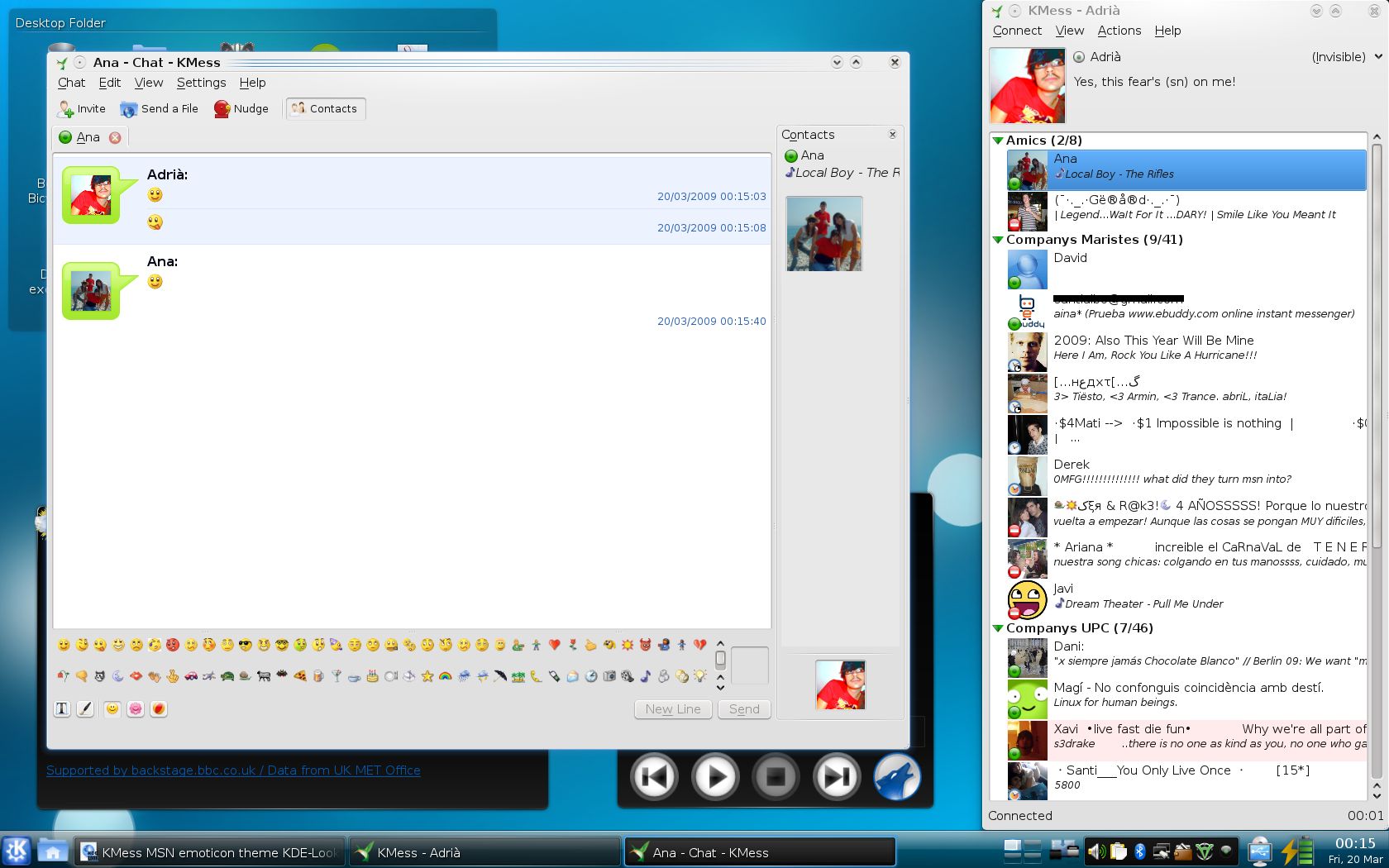Click the Invite button
This screenshot has height=868, width=1389.
[x=82, y=108]
